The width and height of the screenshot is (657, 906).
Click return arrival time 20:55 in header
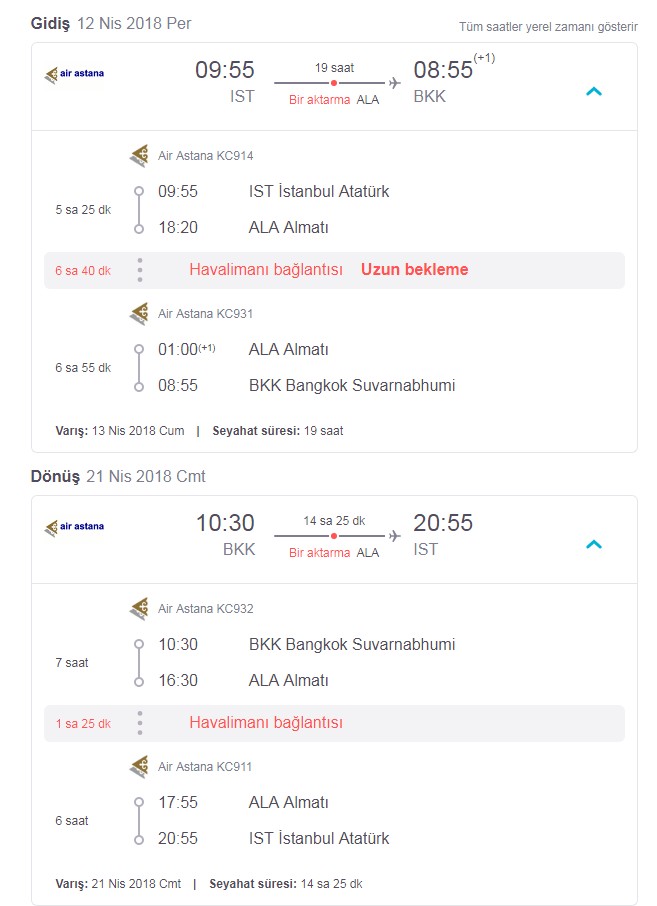point(443,523)
